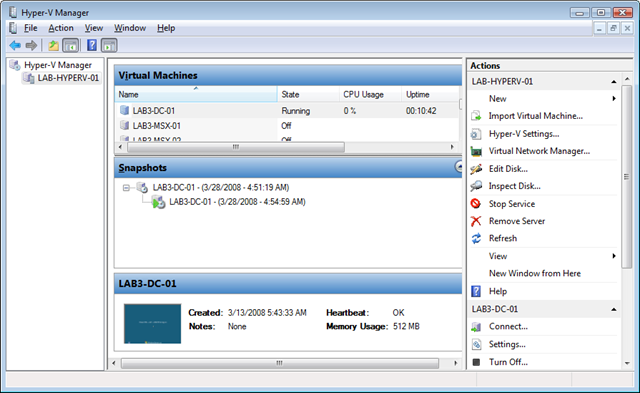Viewport: 640px width, 393px height.
Task: Click the Virtual Network Manager icon
Action: coord(476,151)
